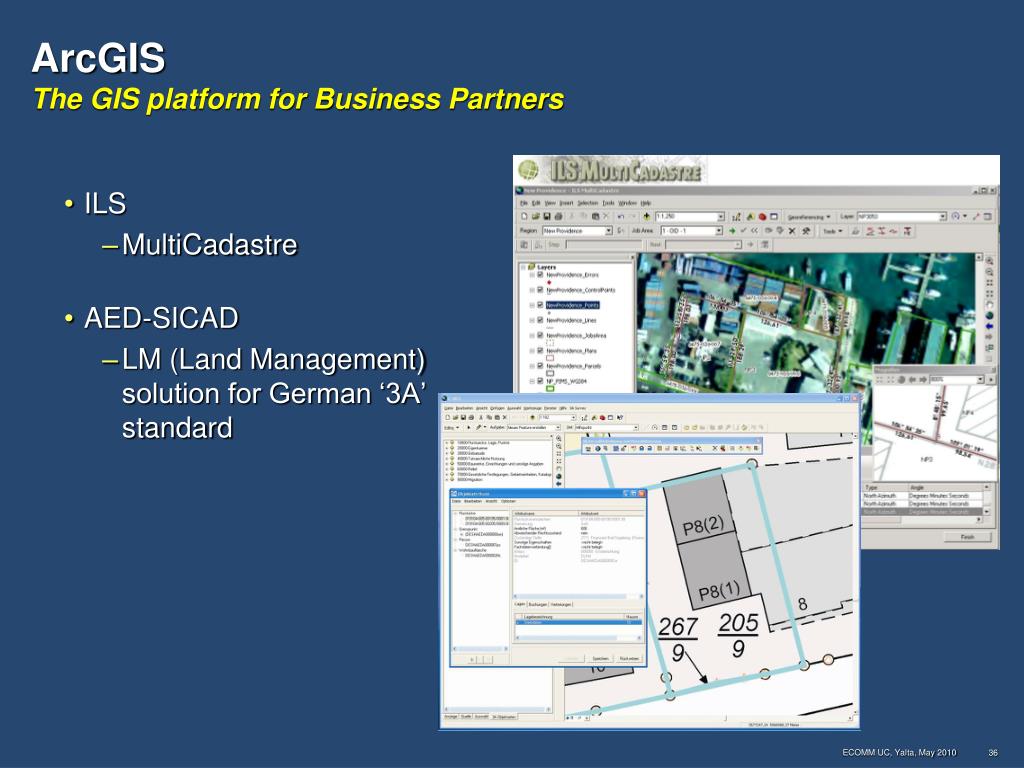
Task: Expand the 20000 Eigentümer tree node
Action: tap(446, 448)
